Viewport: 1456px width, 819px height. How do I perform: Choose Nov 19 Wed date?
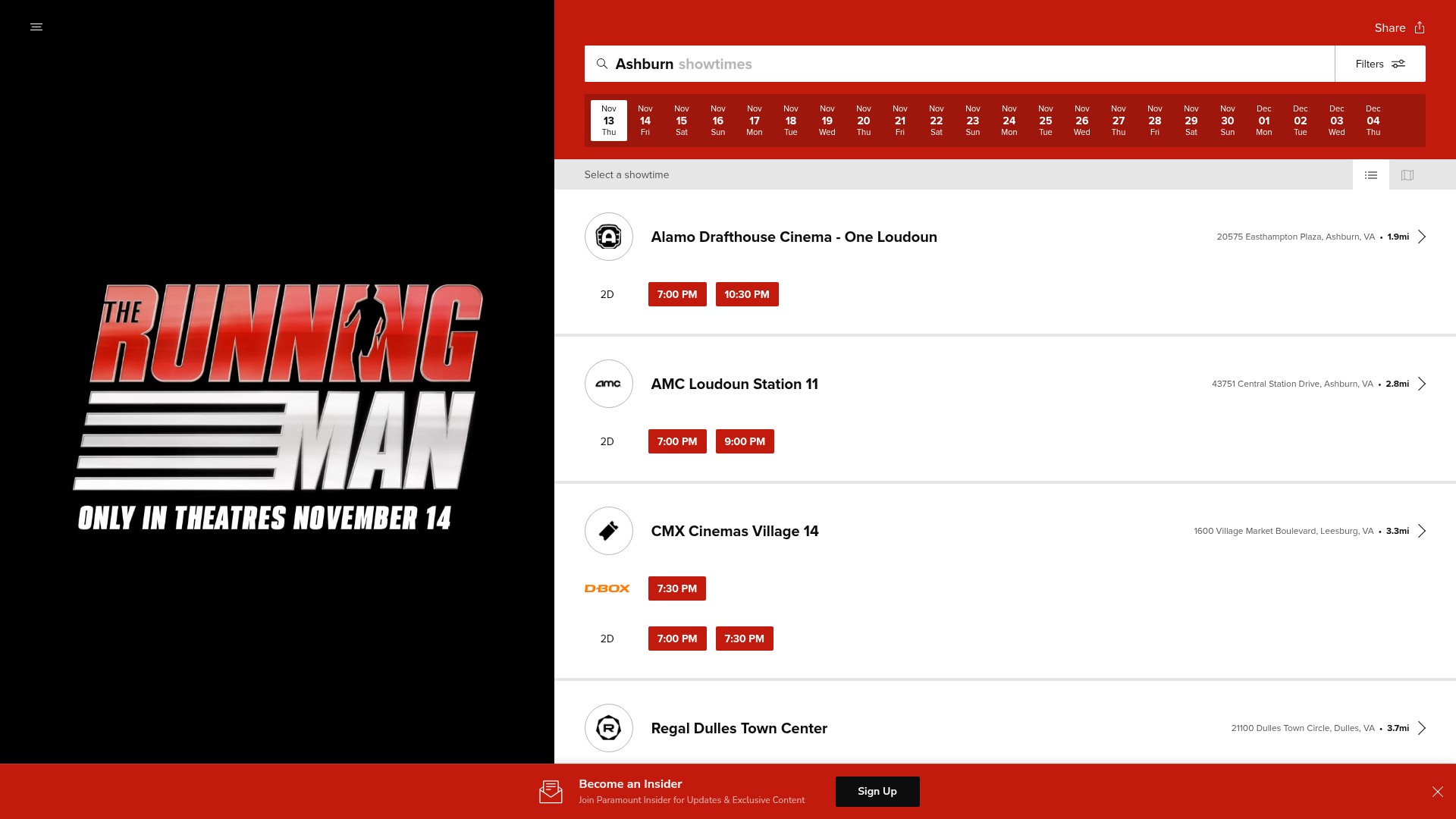[x=827, y=121]
